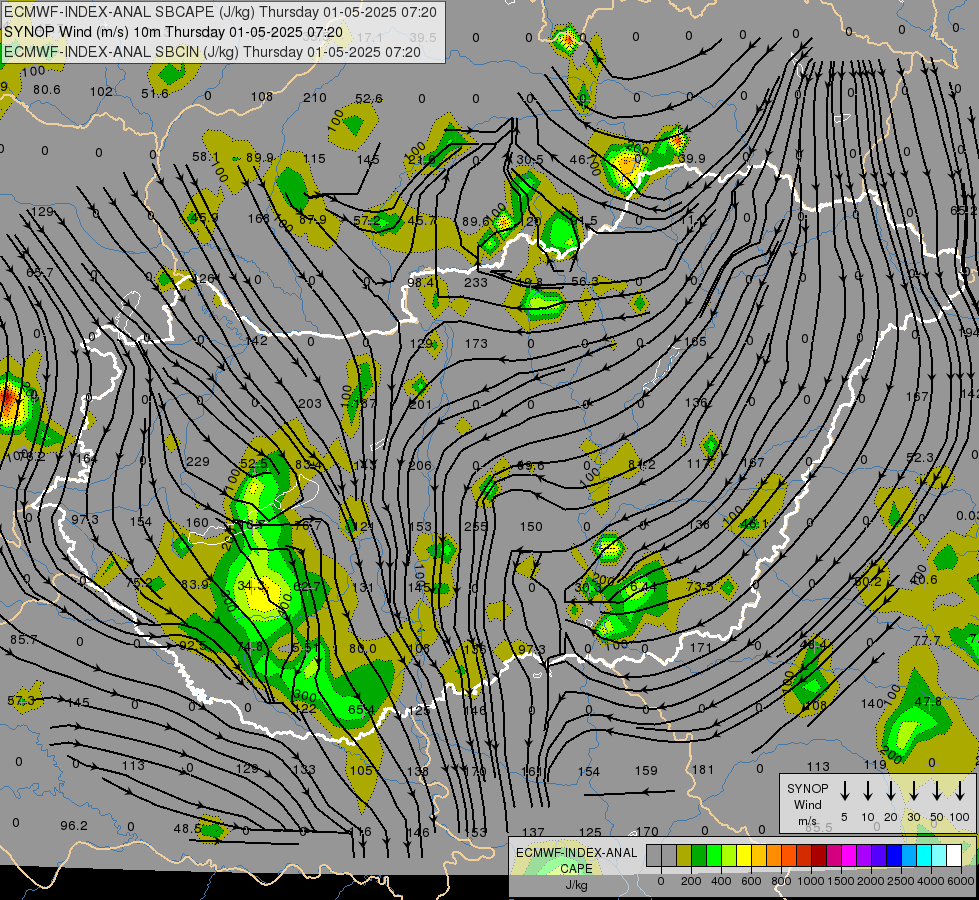Click the map value '105'
Viewport: 979px width, 900px height.
tap(361, 771)
